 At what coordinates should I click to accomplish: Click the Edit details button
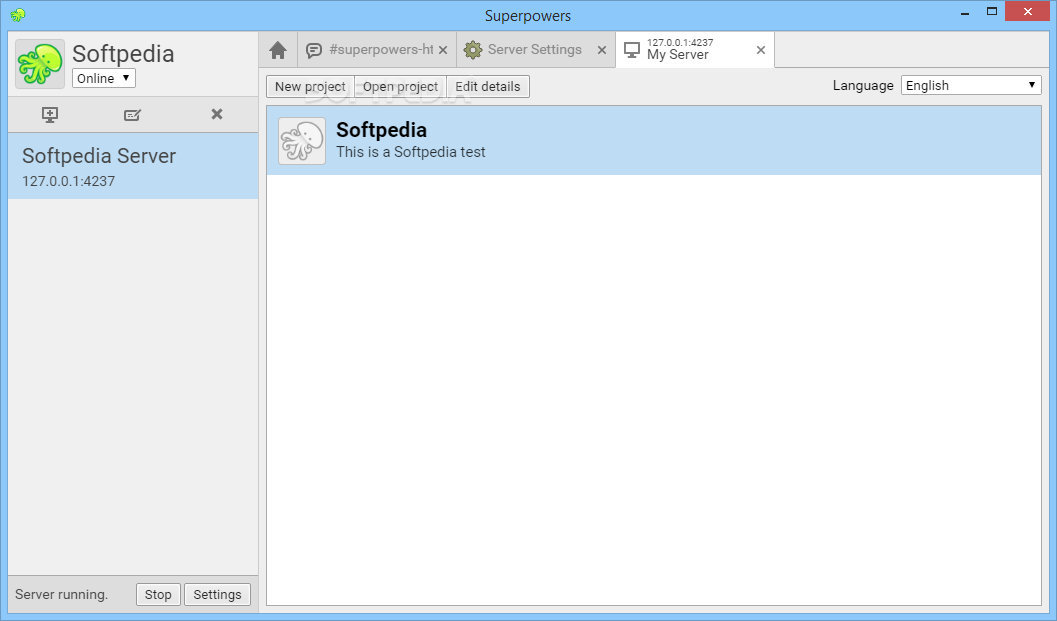488,86
